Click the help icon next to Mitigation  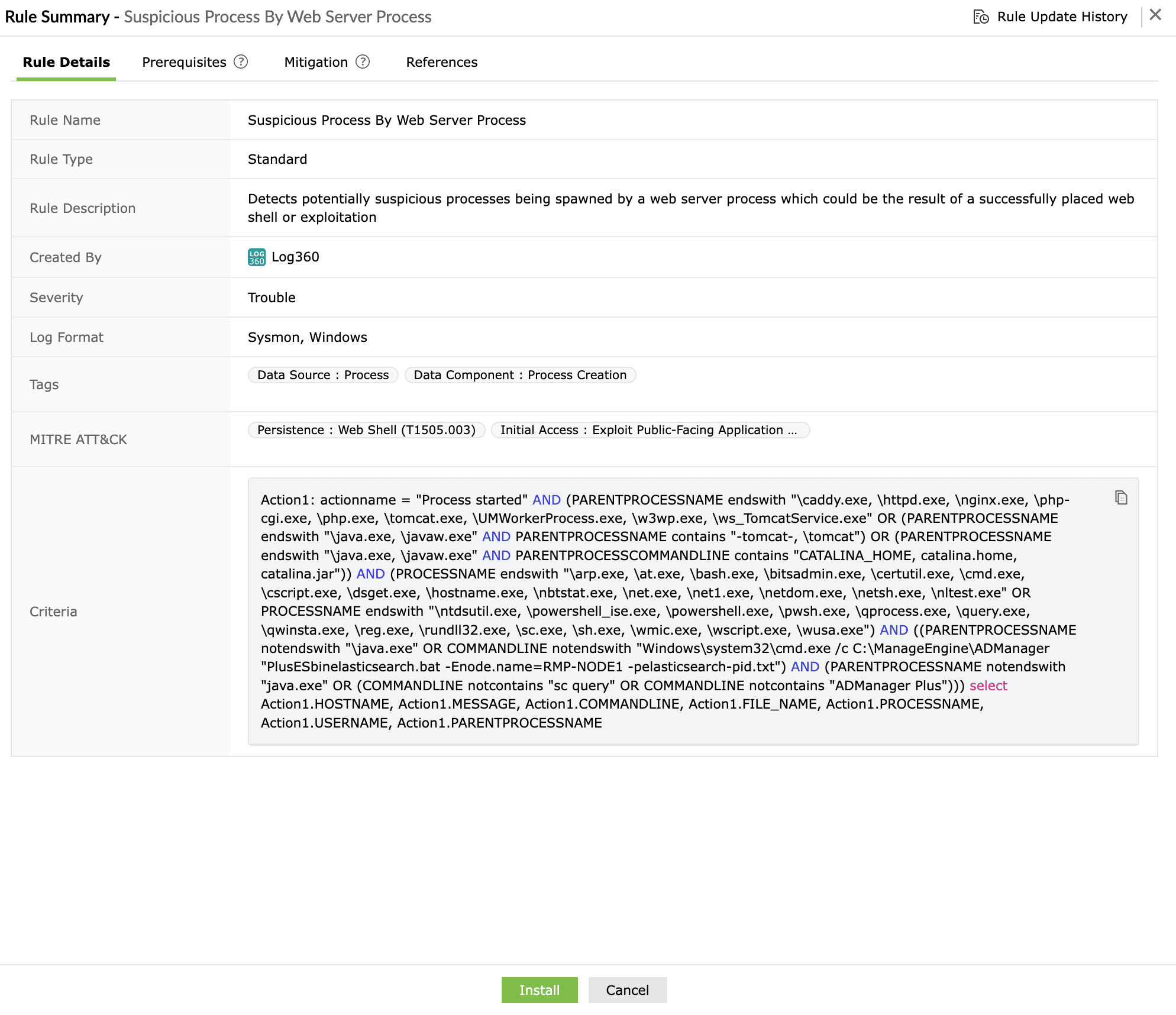point(364,62)
